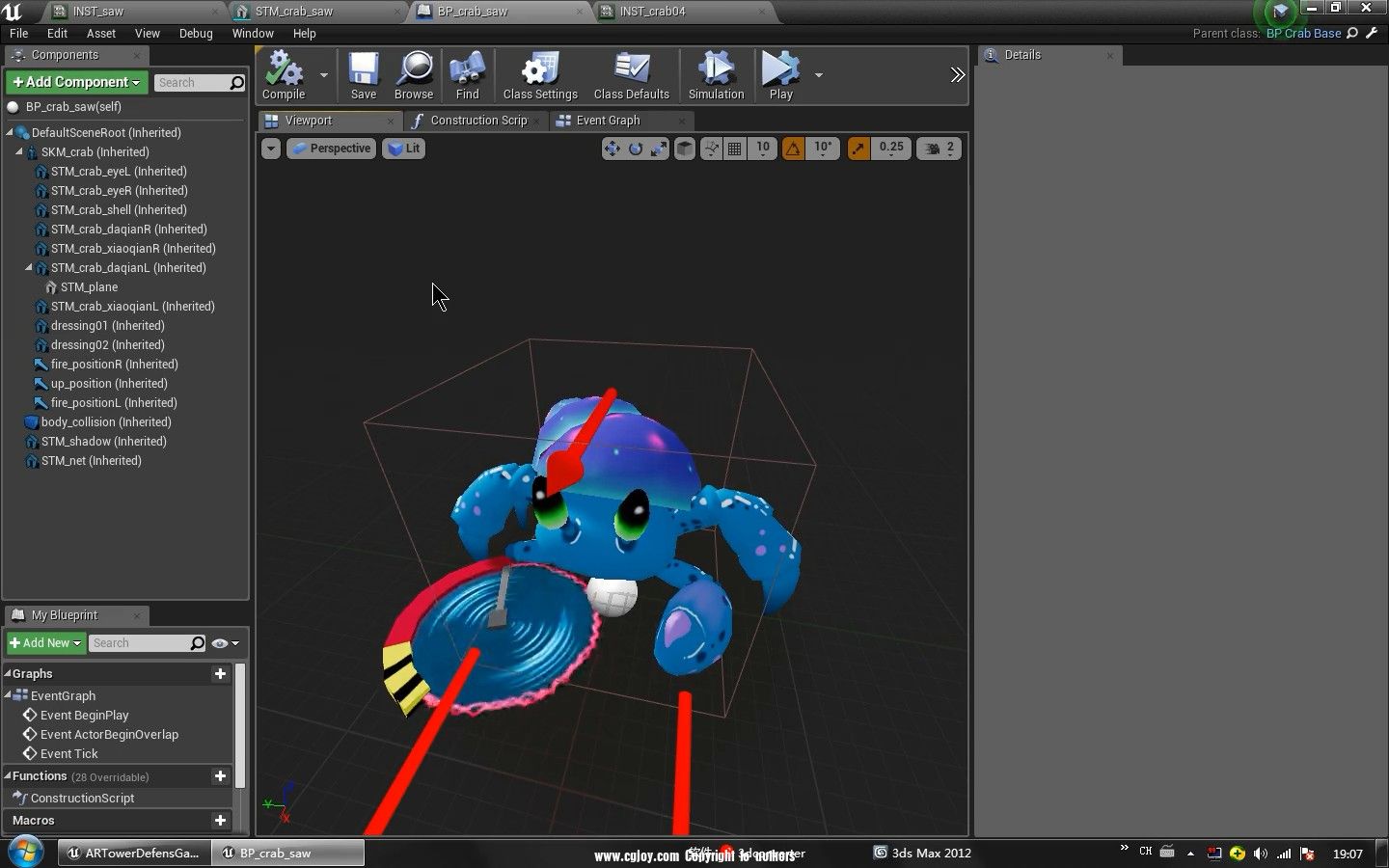Open the File menu
The width and height of the screenshot is (1389, 868).
tap(18, 33)
